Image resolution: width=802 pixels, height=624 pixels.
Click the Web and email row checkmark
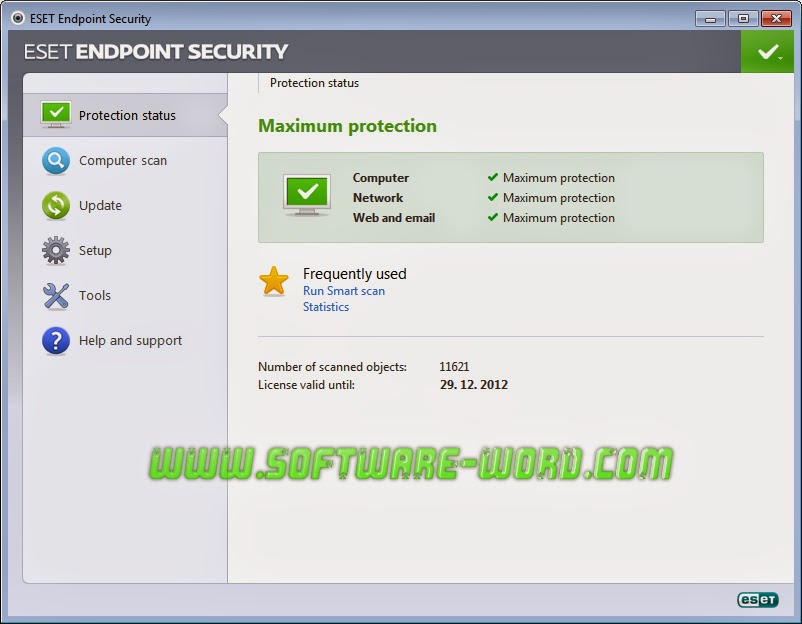[x=493, y=217]
